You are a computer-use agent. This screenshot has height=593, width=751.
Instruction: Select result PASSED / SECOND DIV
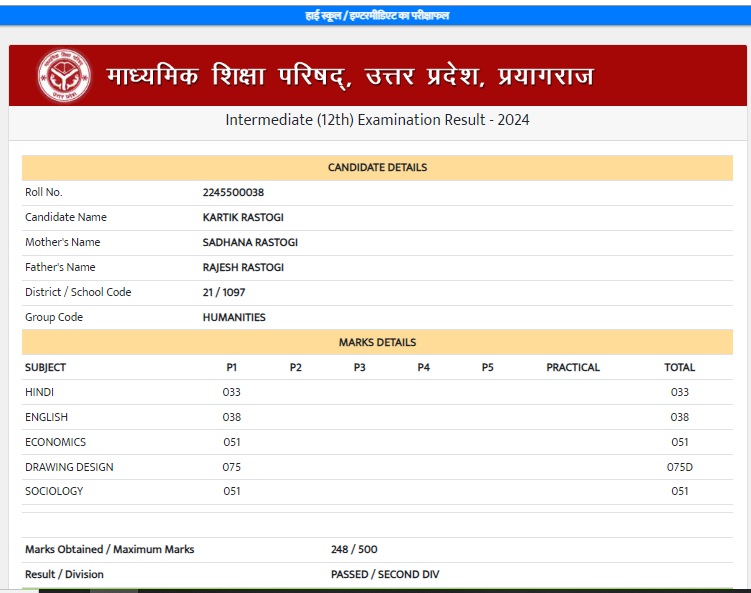[x=385, y=574]
